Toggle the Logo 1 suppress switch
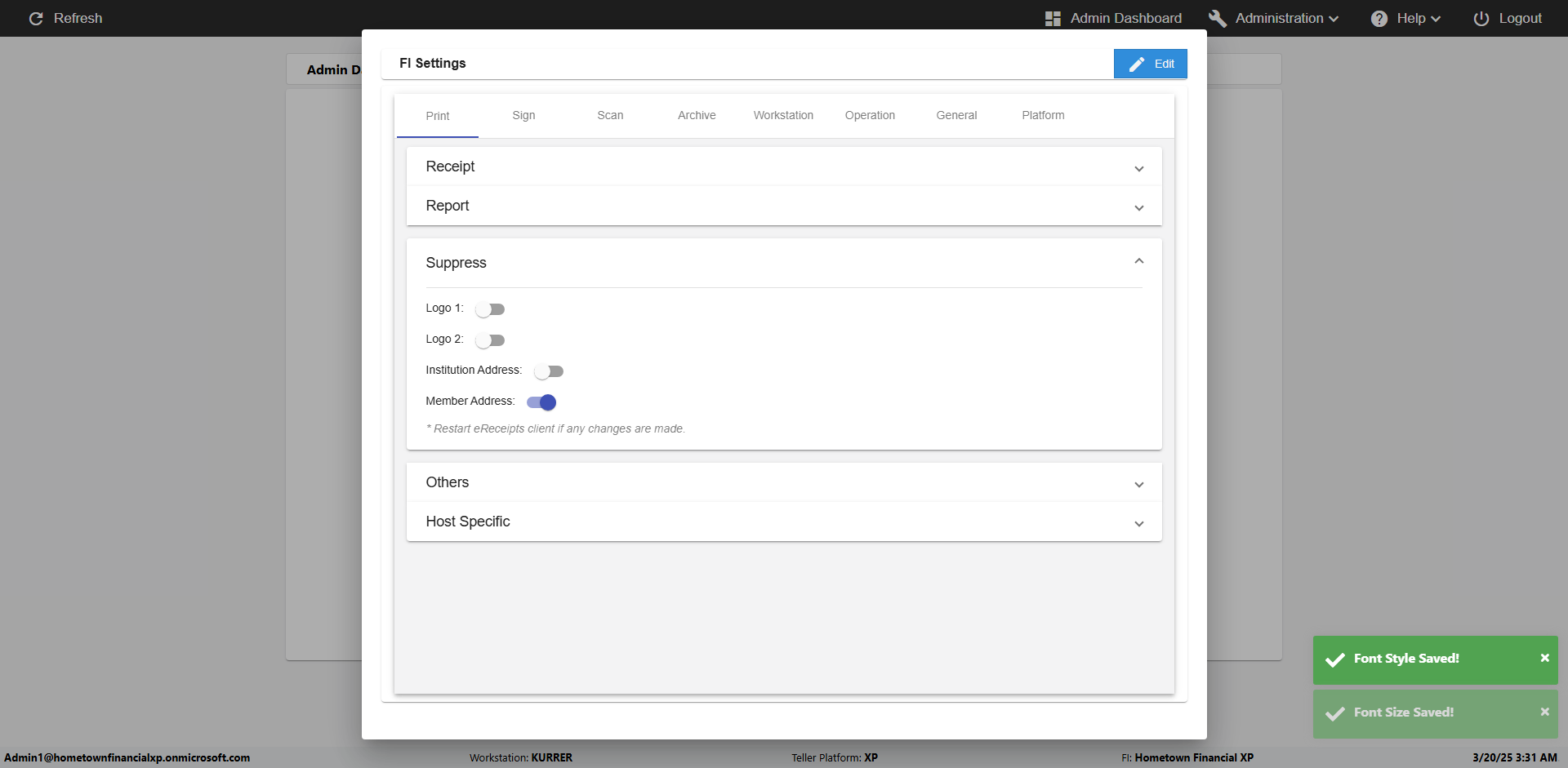The width and height of the screenshot is (1568, 768). (x=490, y=309)
